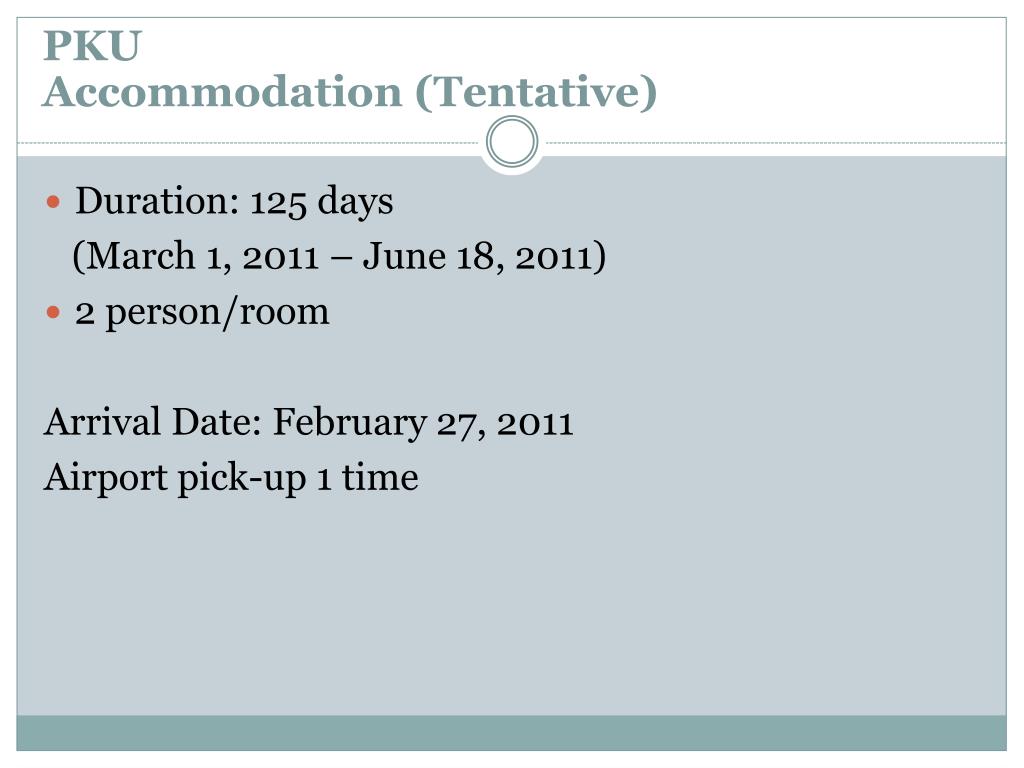Click the word February in the arrival date
The height and width of the screenshot is (768, 1024).
click(349, 423)
